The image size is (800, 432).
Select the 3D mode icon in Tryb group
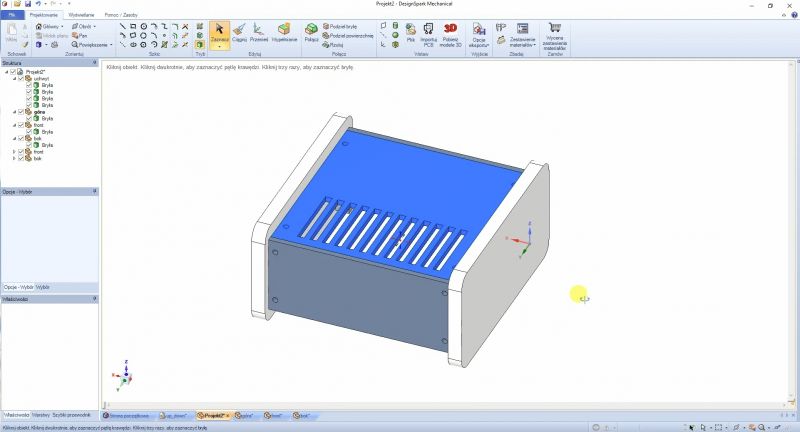(199, 45)
